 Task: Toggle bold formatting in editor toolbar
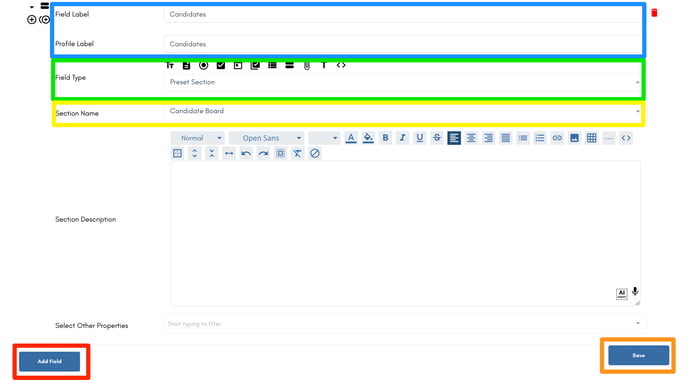point(385,138)
